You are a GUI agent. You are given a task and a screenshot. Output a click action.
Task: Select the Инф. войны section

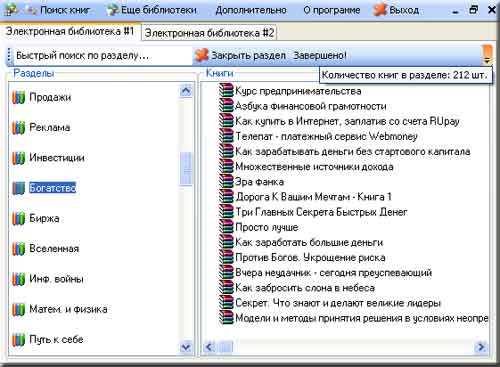(56, 279)
